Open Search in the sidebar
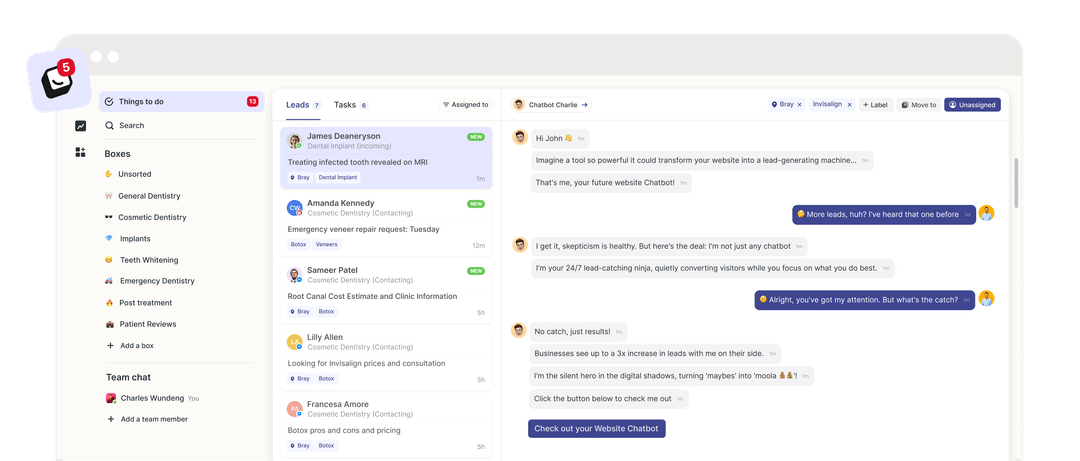Image resolution: width=1080 pixels, height=461 pixels. pos(125,125)
